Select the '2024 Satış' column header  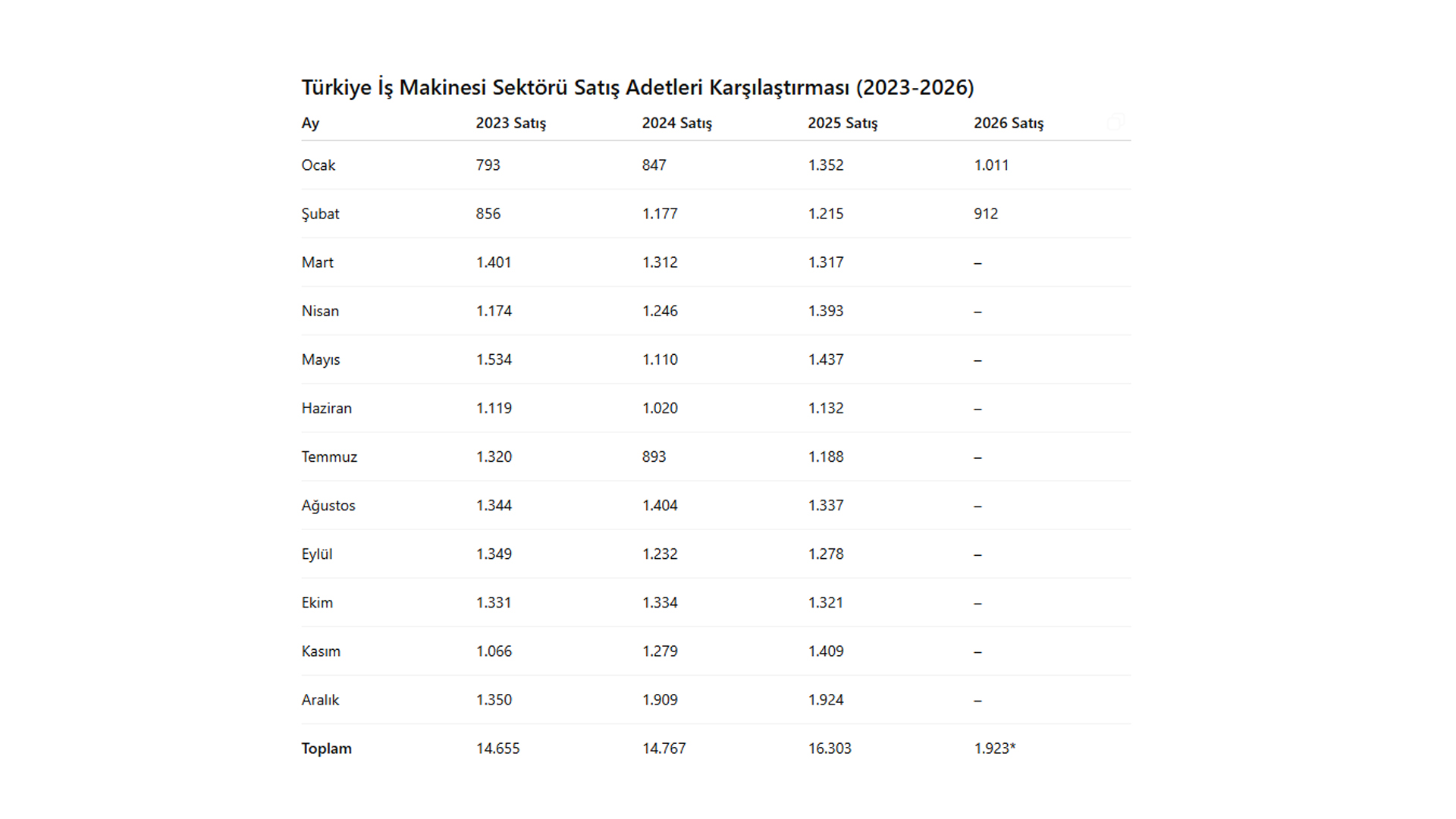(x=676, y=123)
